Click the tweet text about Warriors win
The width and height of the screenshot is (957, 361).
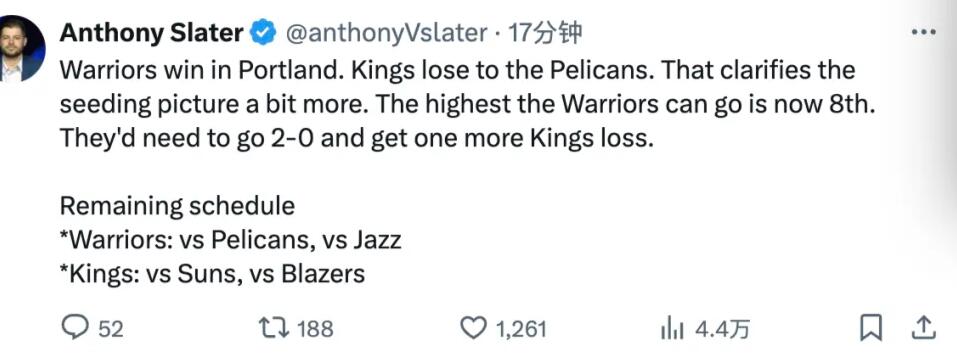[467, 104]
